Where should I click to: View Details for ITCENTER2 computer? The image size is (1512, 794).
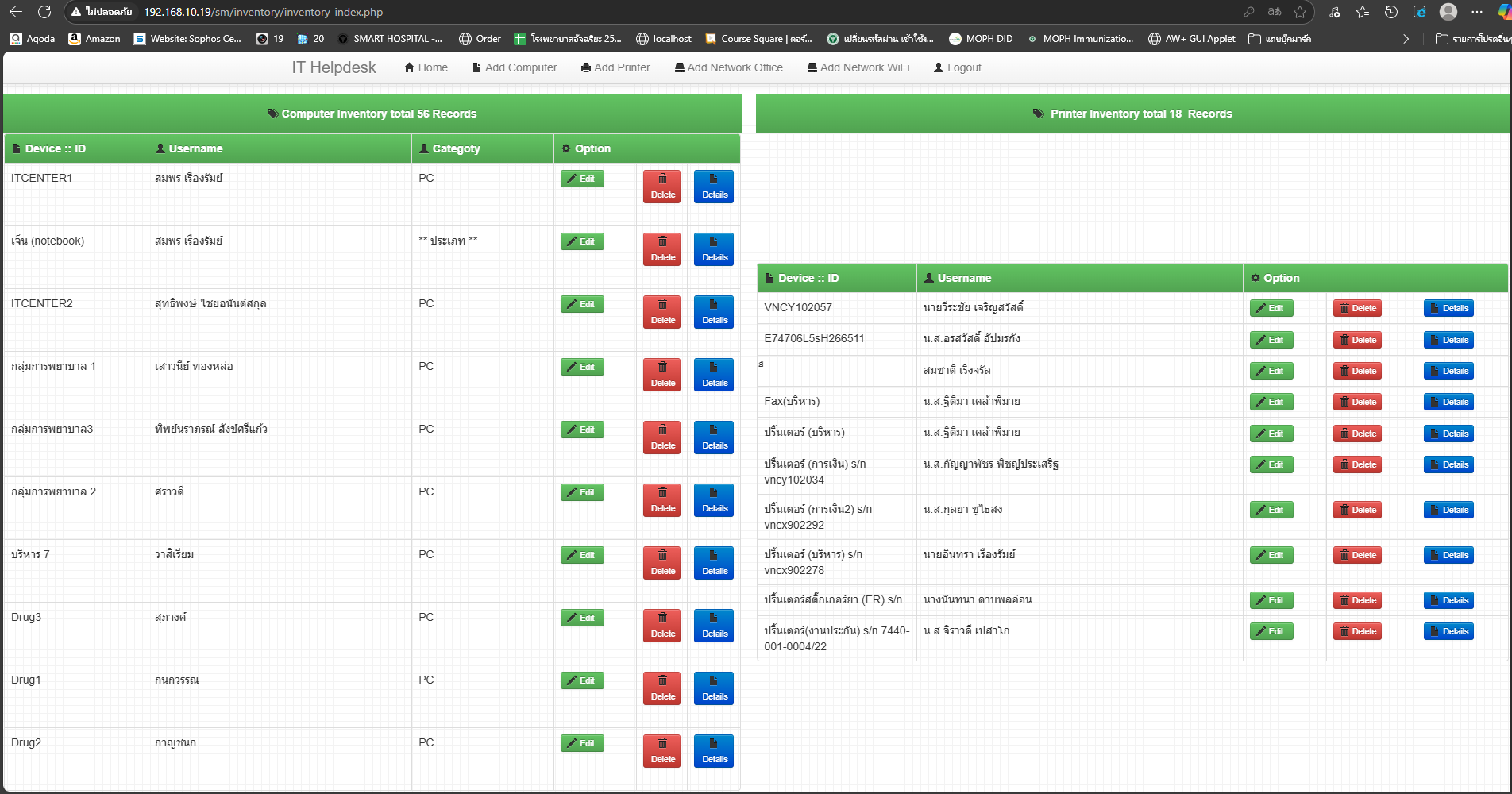pyautogui.click(x=714, y=311)
